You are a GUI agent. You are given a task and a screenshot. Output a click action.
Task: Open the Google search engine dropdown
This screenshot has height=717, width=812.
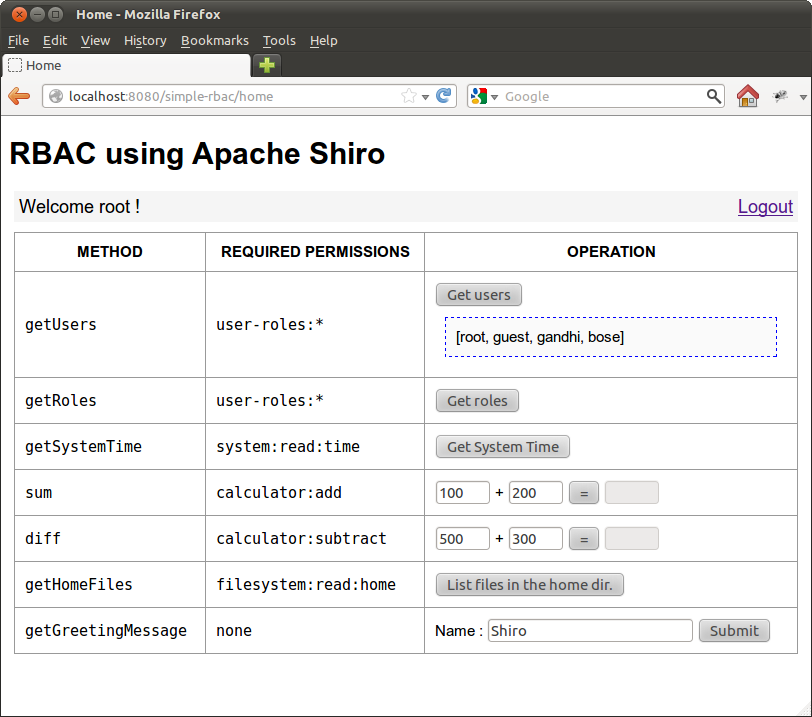pos(484,97)
